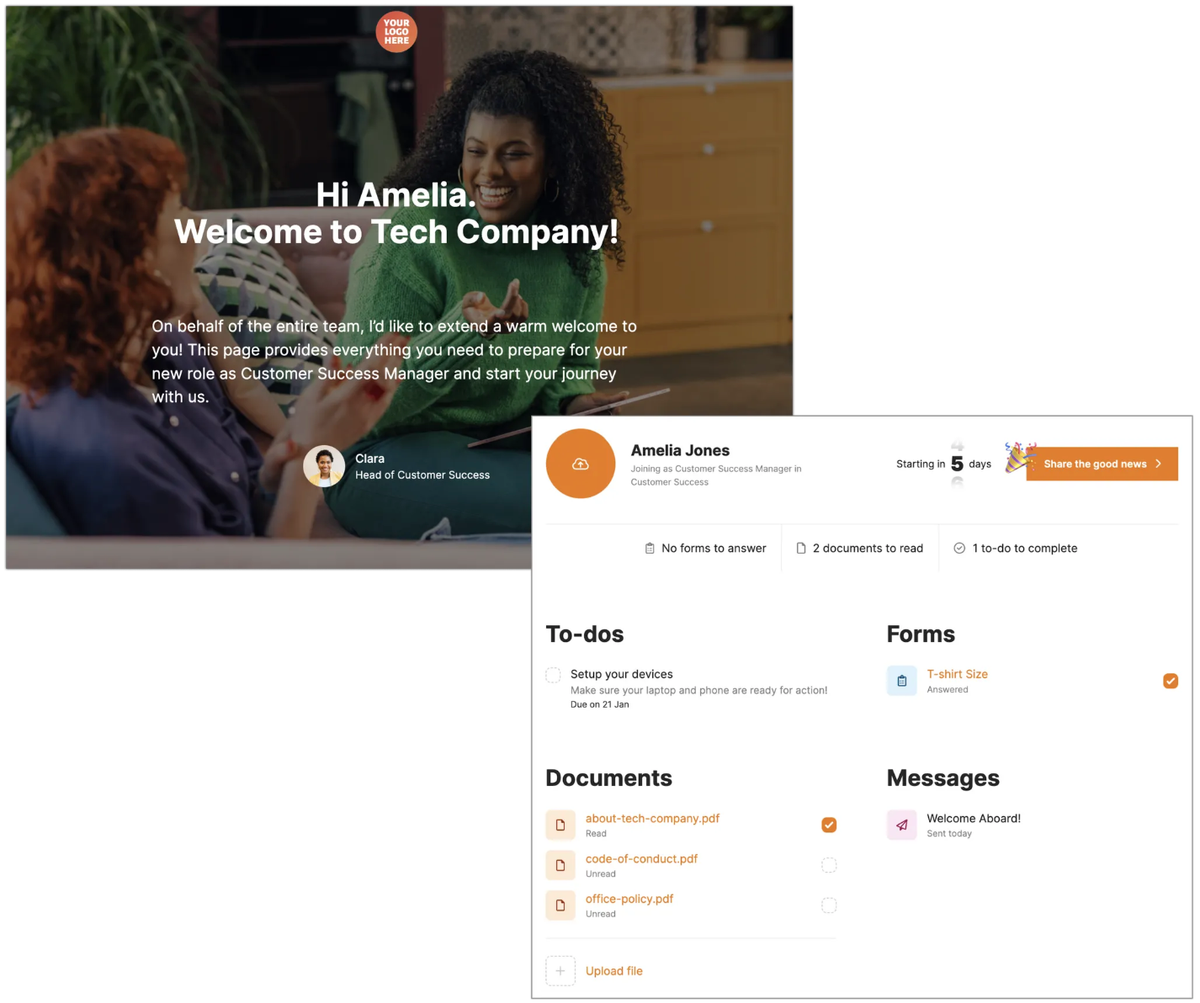Select the No forms to answer summary
This screenshot has width=1200, height=1003.
coord(705,548)
